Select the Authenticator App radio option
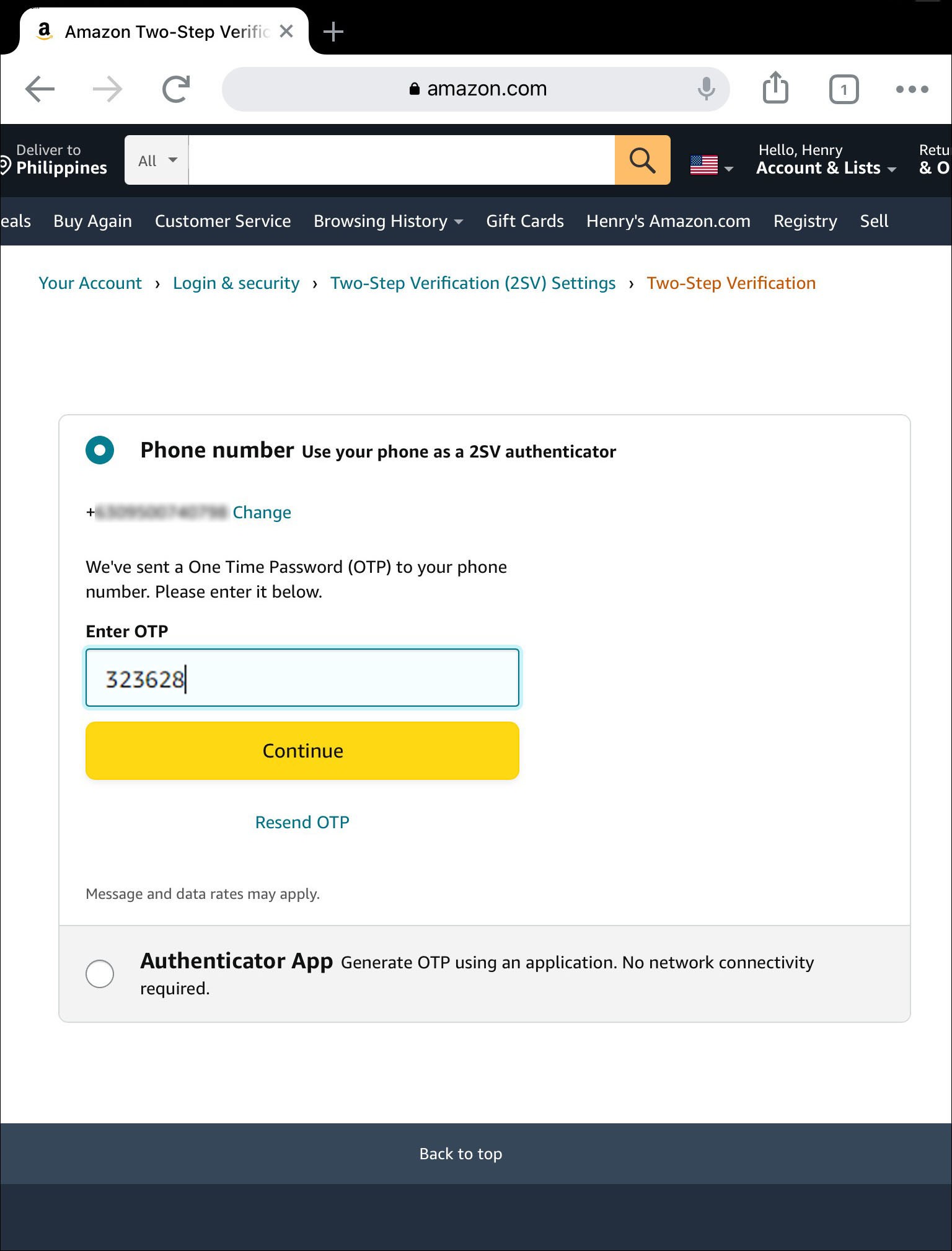Screen dimensions: 952x1251 pyautogui.click(x=100, y=974)
